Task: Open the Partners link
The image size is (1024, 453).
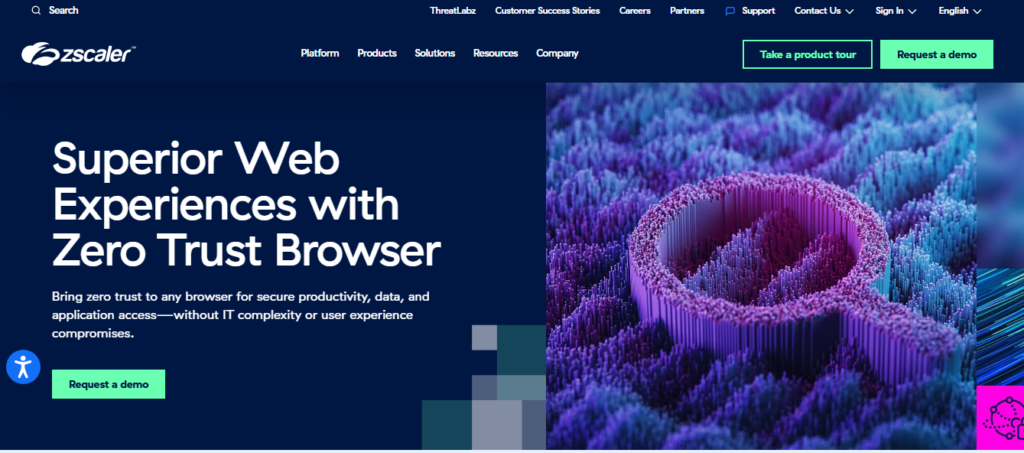Action: pyautogui.click(x=687, y=10)
